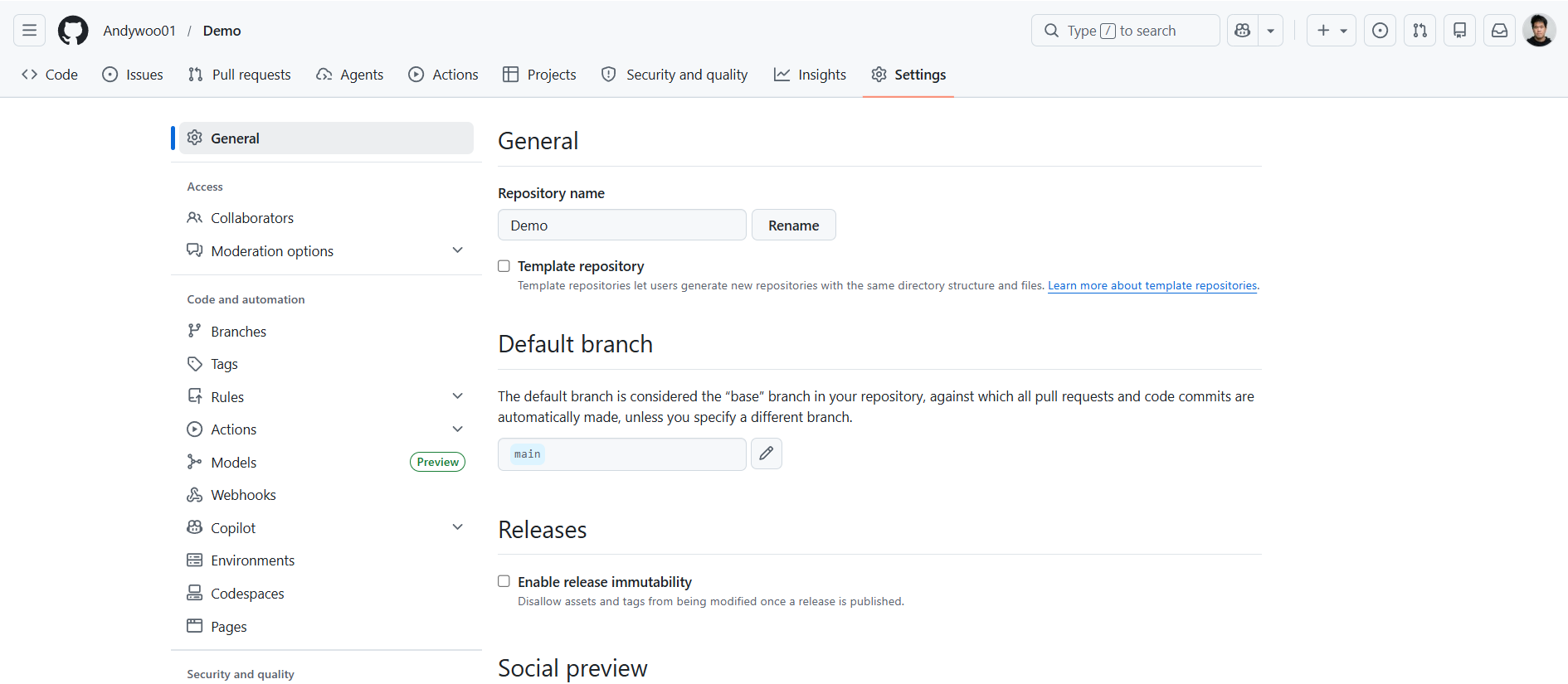Open the issues icon in header

click(x=1380, y=31)
